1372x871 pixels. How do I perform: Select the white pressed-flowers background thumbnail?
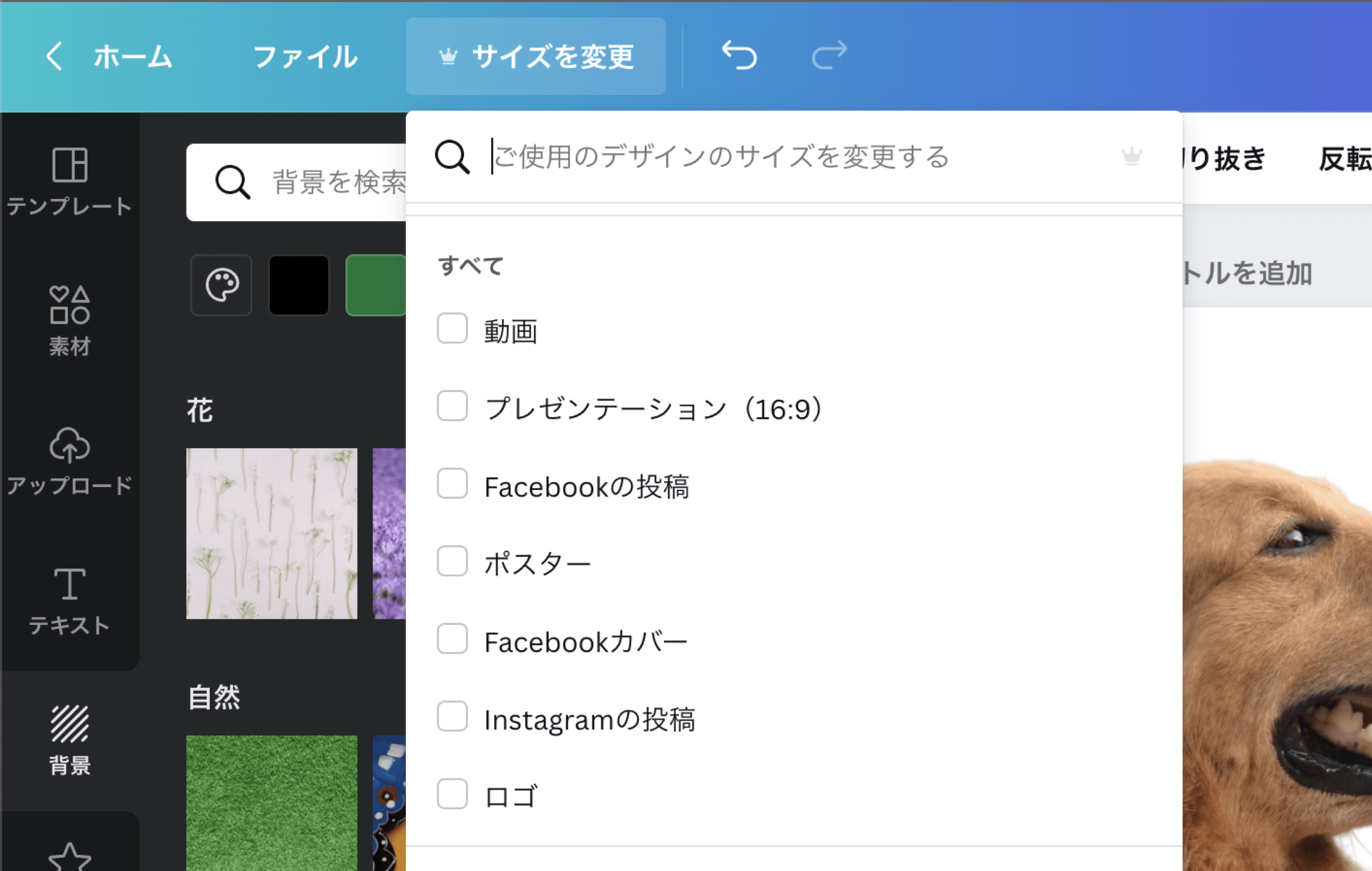click(x=271, y=532)
